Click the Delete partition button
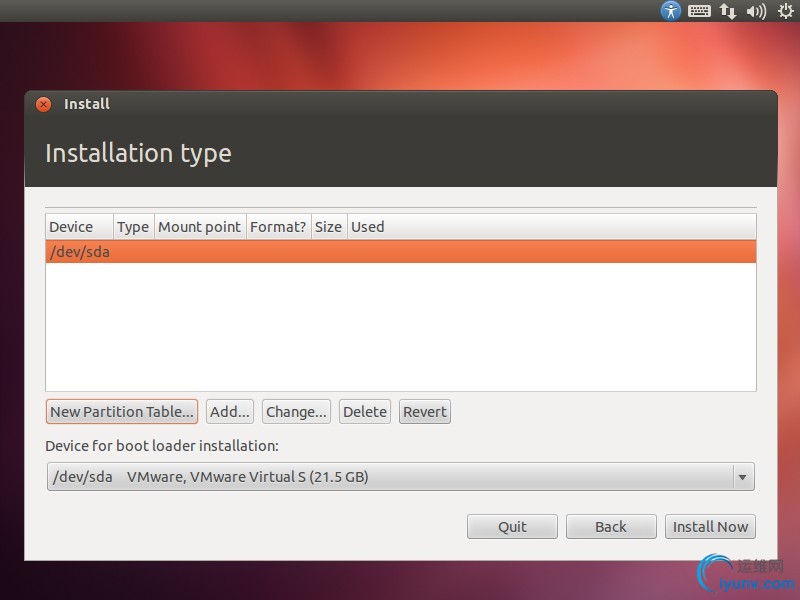 365,412
